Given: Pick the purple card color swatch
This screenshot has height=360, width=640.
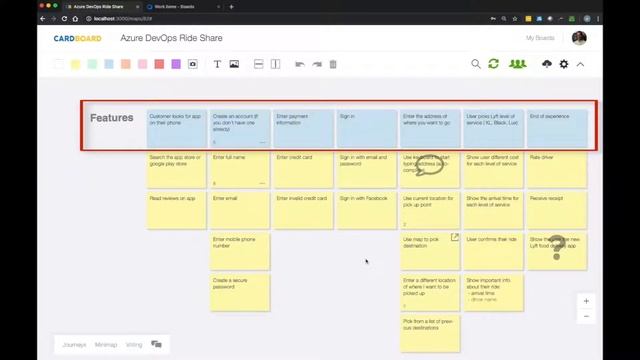Looking at the screenshot, I should point(176,64).
